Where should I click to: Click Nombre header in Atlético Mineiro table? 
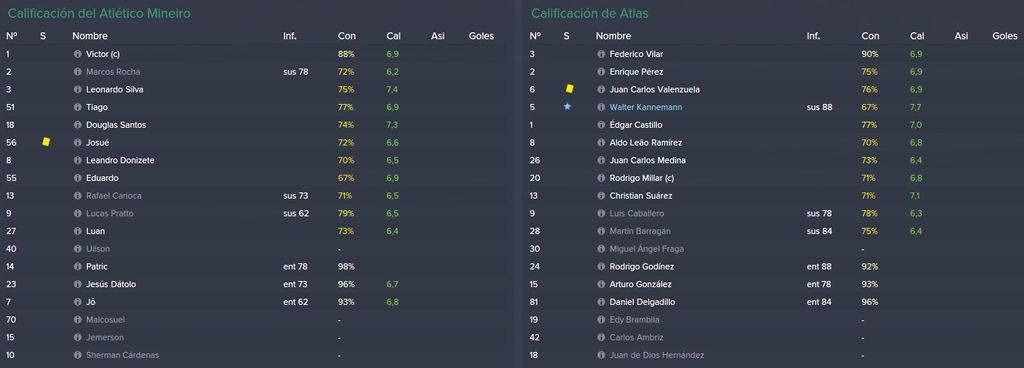click(90, 37)
